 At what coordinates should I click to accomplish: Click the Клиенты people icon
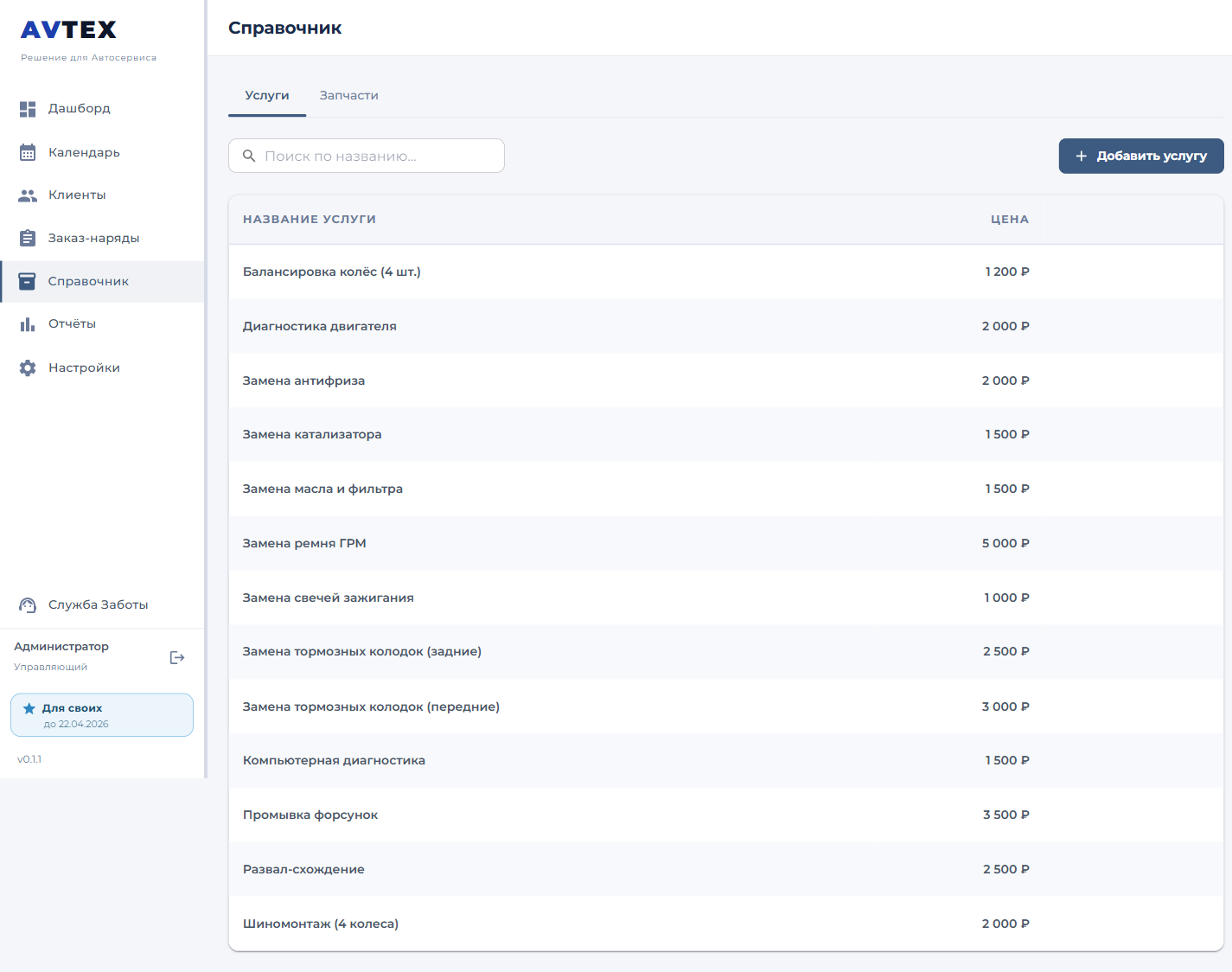tap(28, 195)
